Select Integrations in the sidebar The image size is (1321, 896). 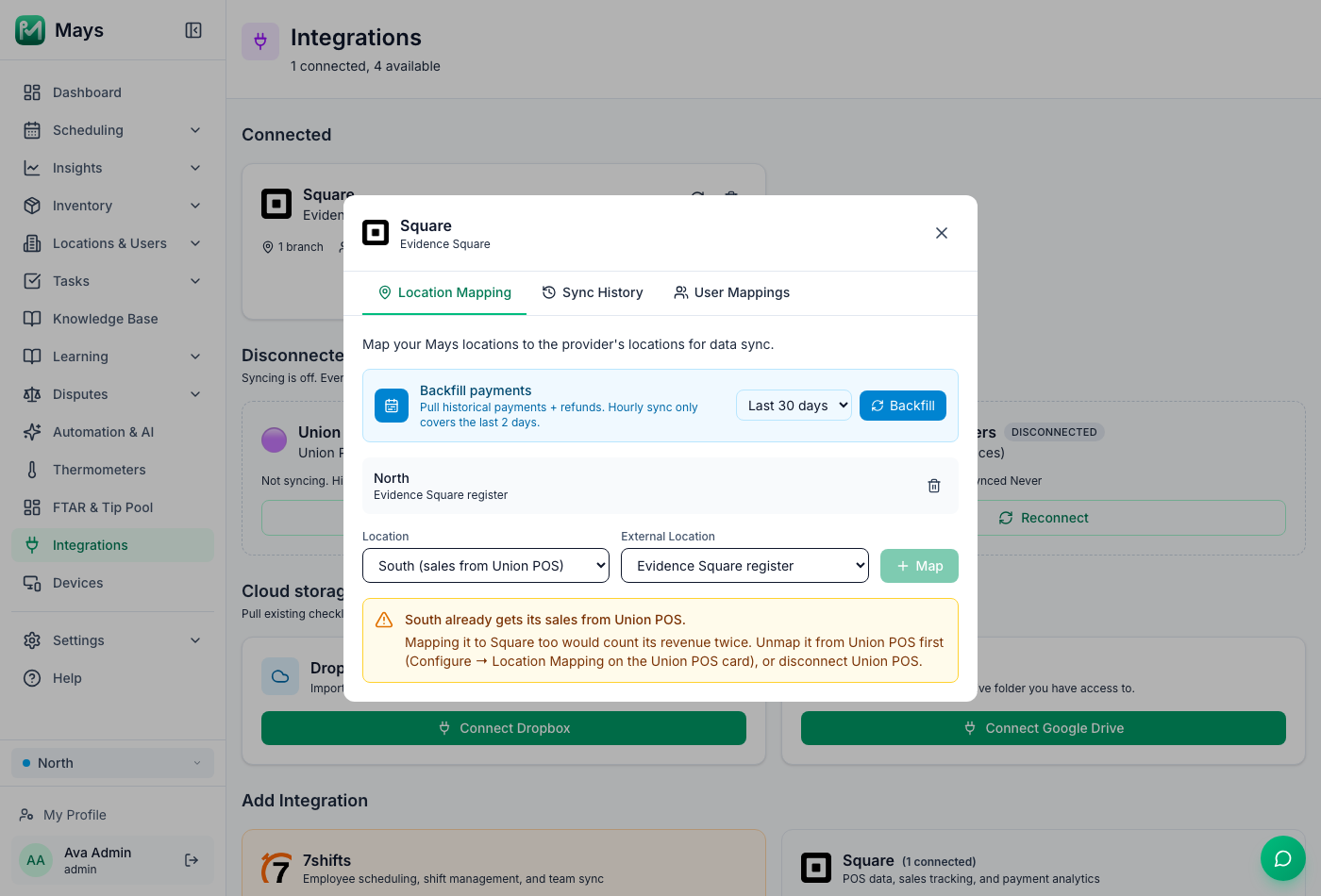coord(113,545)
